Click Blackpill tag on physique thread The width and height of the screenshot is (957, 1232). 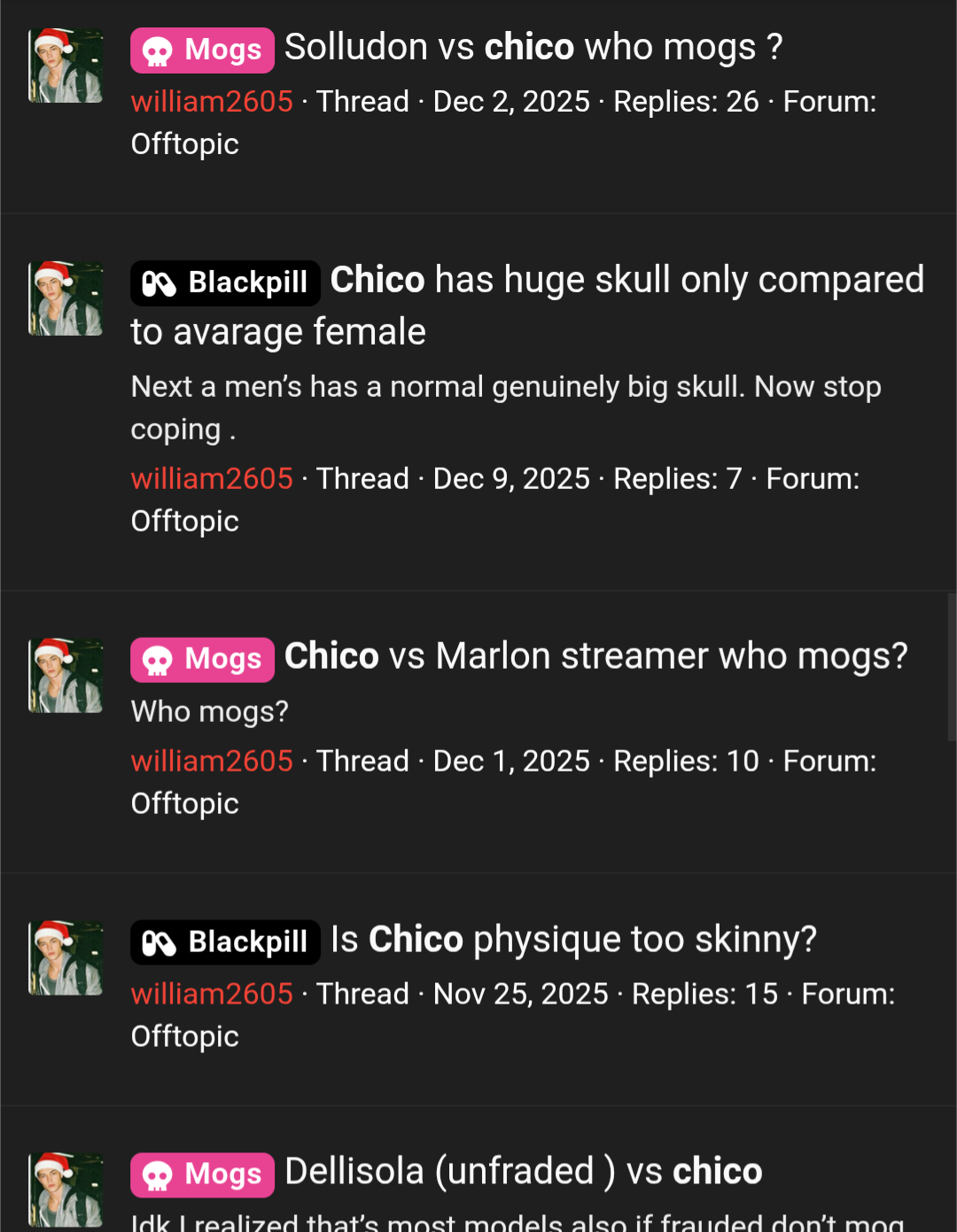click(x=225, y=941)
